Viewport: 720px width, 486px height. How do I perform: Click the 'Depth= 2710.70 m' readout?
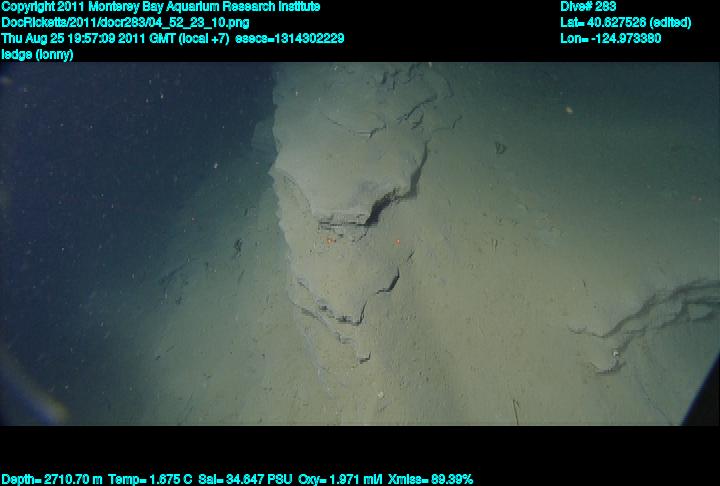[52, 480]
